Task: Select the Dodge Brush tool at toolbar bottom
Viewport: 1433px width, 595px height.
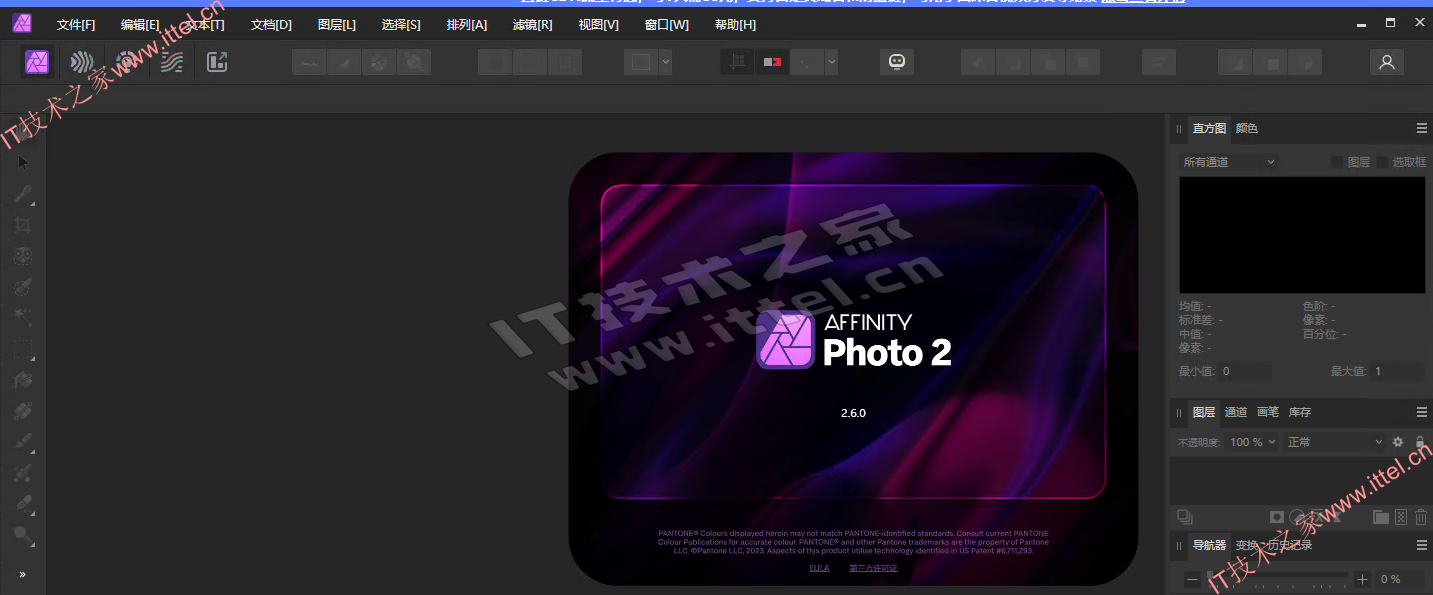Action: click(x=23, y=536)
